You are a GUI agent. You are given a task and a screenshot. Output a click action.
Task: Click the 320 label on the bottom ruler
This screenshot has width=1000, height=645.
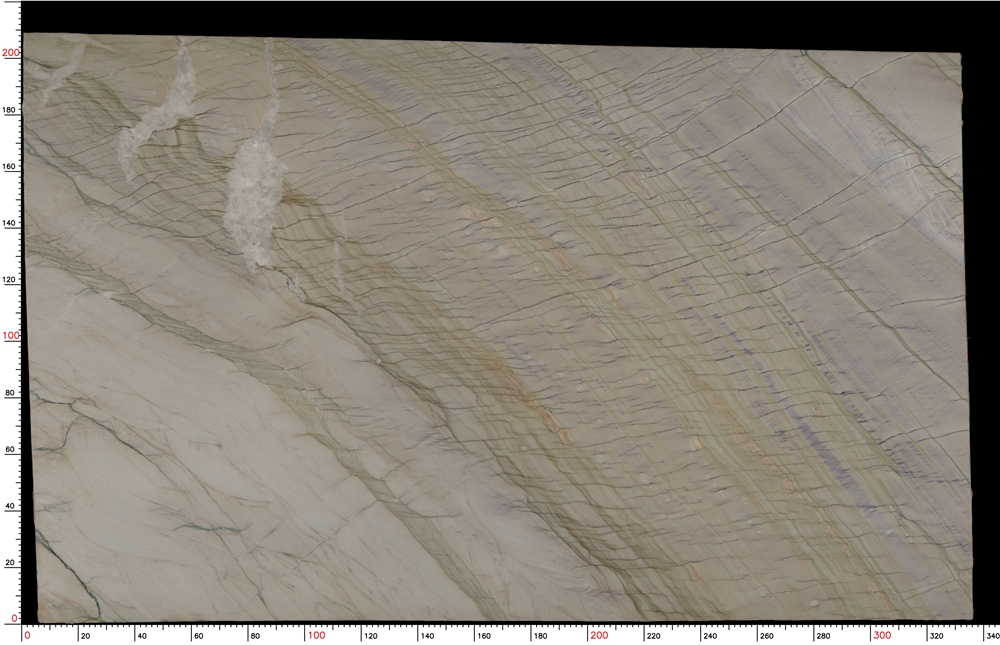pos(936,636)
